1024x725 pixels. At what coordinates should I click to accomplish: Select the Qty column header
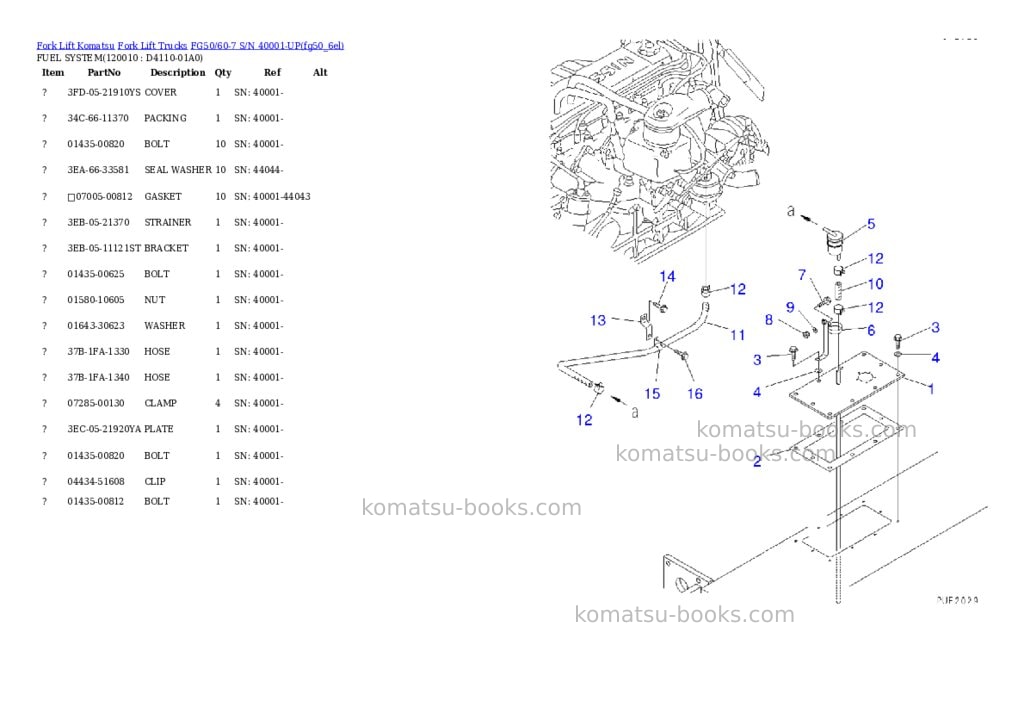click(223, 72)
